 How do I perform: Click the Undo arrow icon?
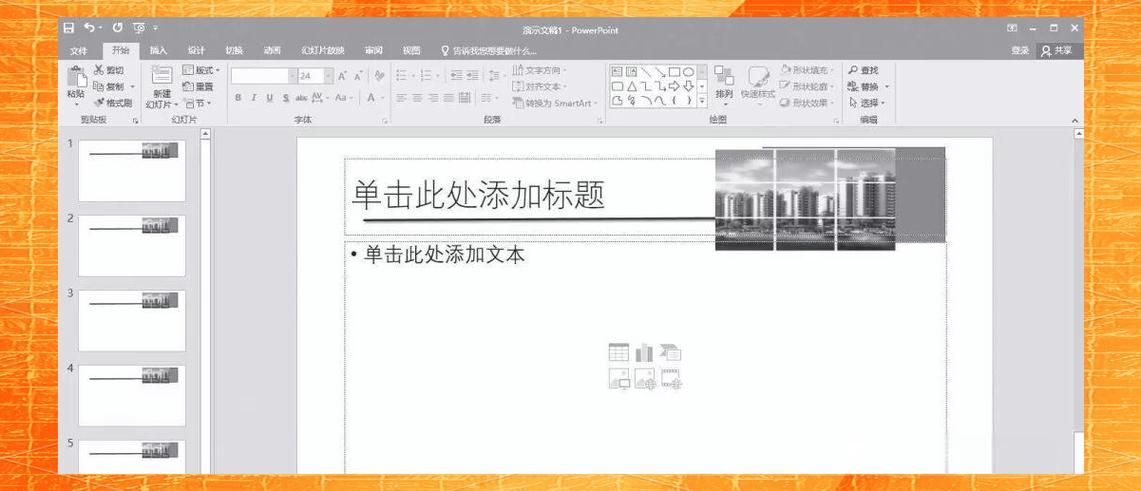point(89,28)
